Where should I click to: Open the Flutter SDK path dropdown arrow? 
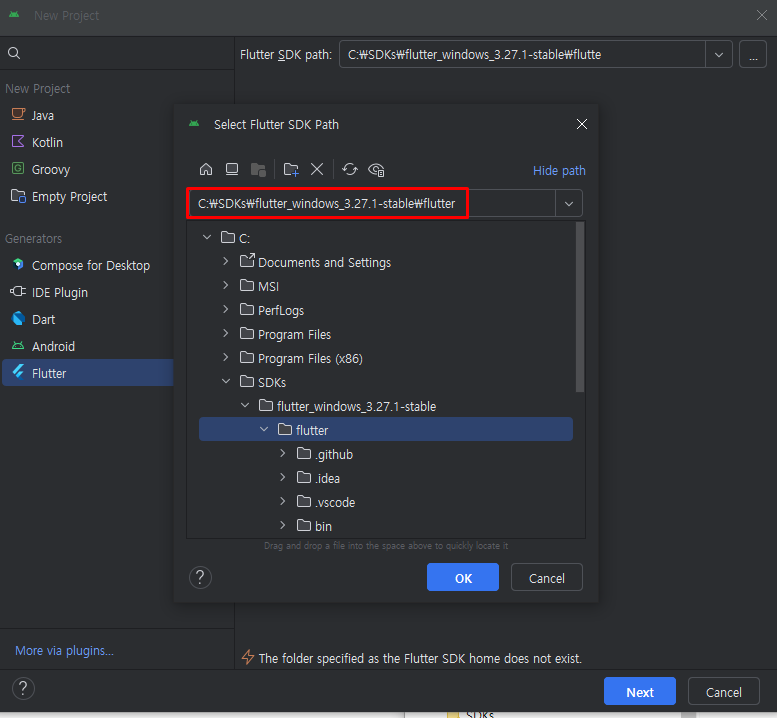(719, 55)
